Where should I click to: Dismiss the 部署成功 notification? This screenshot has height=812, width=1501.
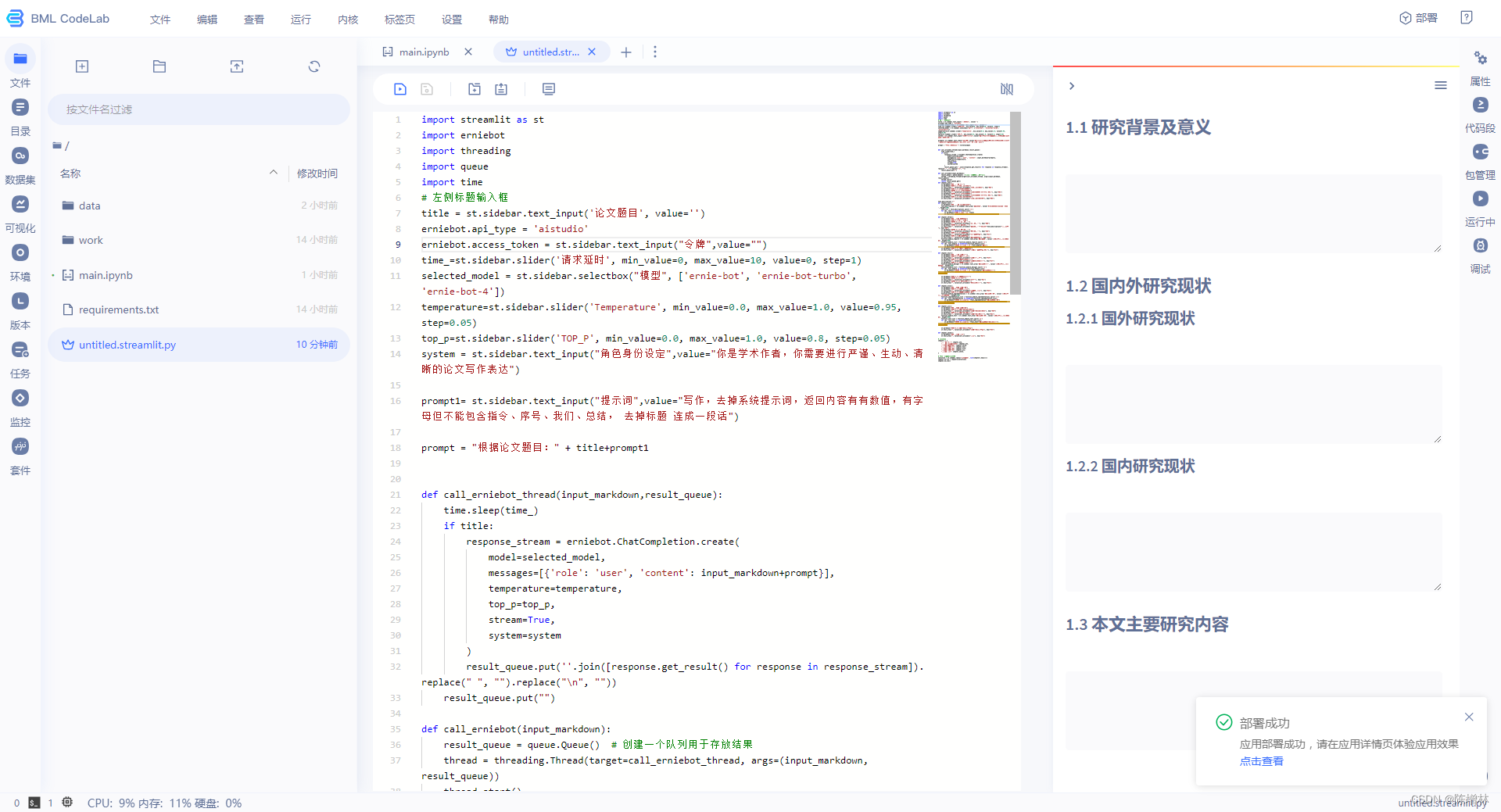pyautogui.click(x=1469, y=717)
